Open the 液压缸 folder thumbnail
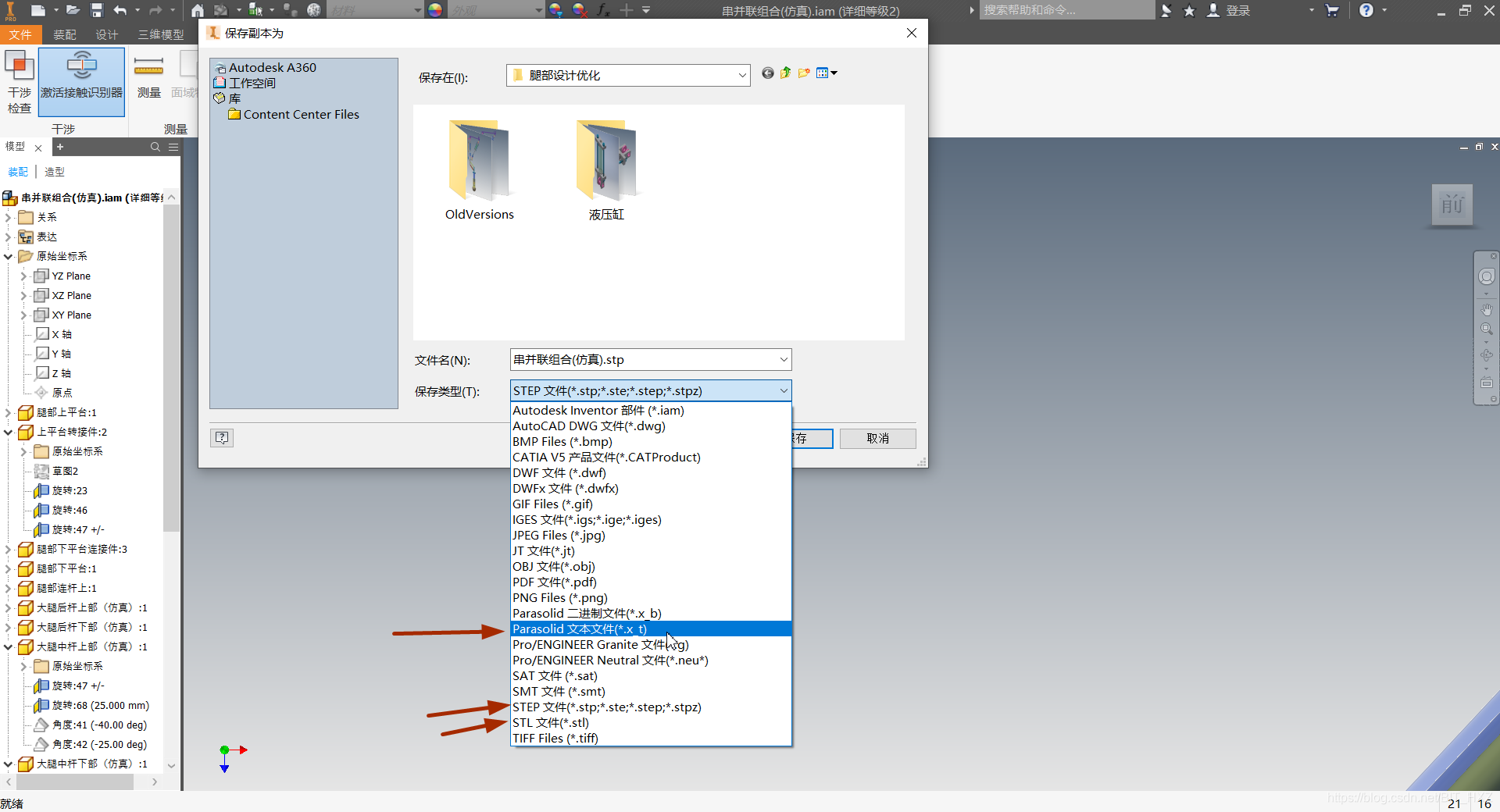Image resolution: width=1500 pixels, height=812 pixels. point(606,170)
